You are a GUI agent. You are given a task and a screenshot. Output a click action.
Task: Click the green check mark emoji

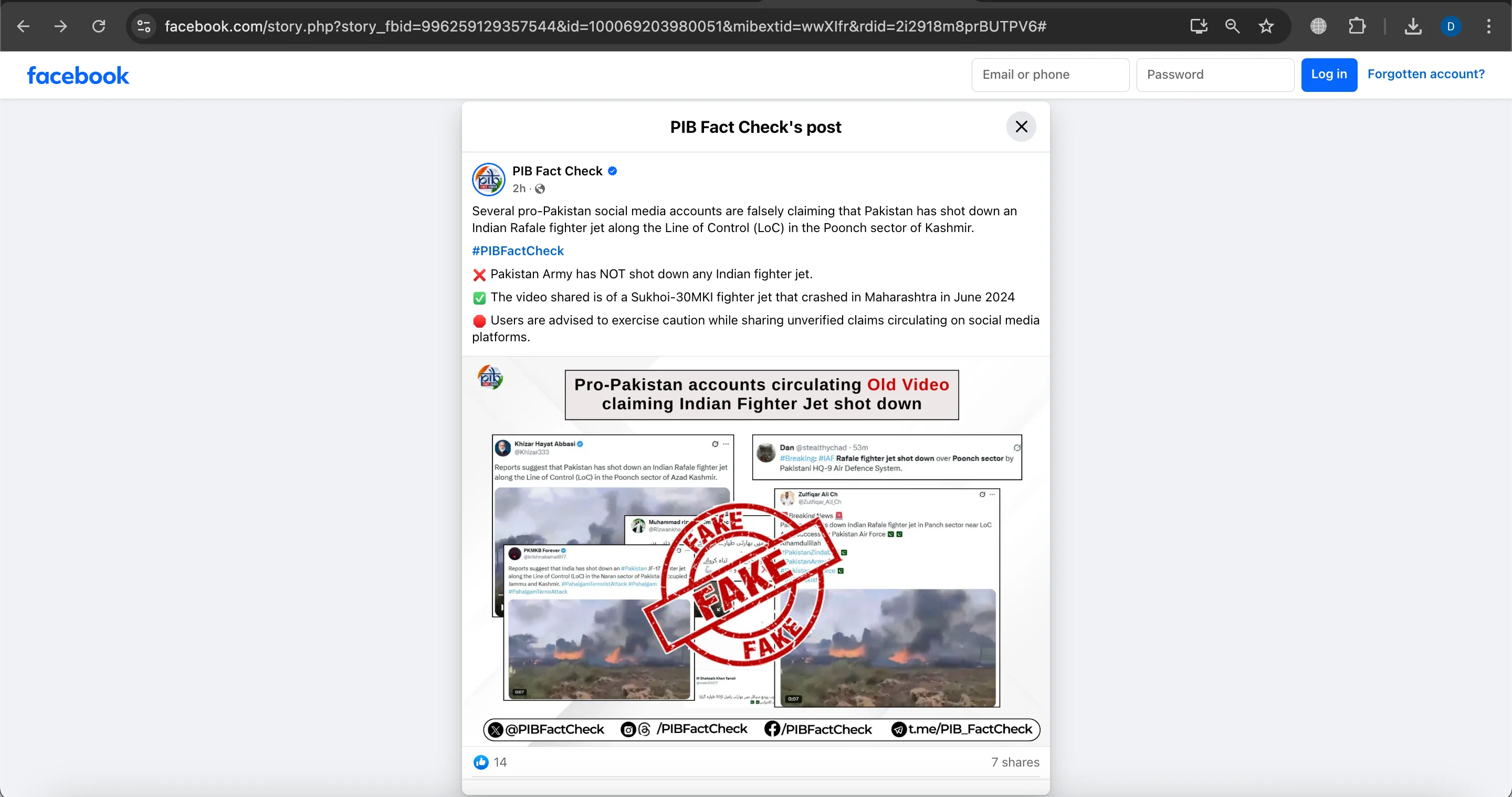pyautogui.click(x=479, y=298)
